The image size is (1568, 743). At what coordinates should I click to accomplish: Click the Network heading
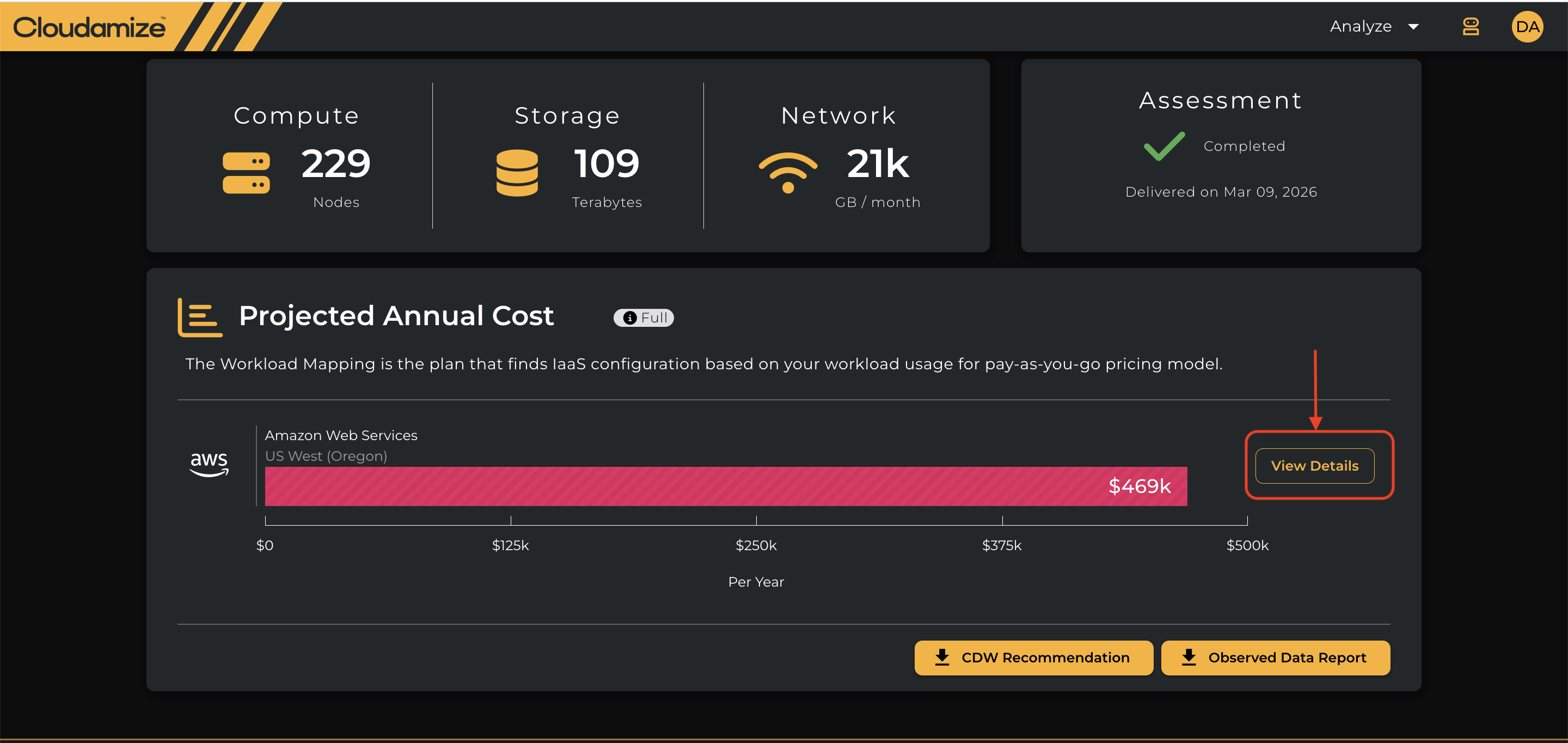coord(839,115)
